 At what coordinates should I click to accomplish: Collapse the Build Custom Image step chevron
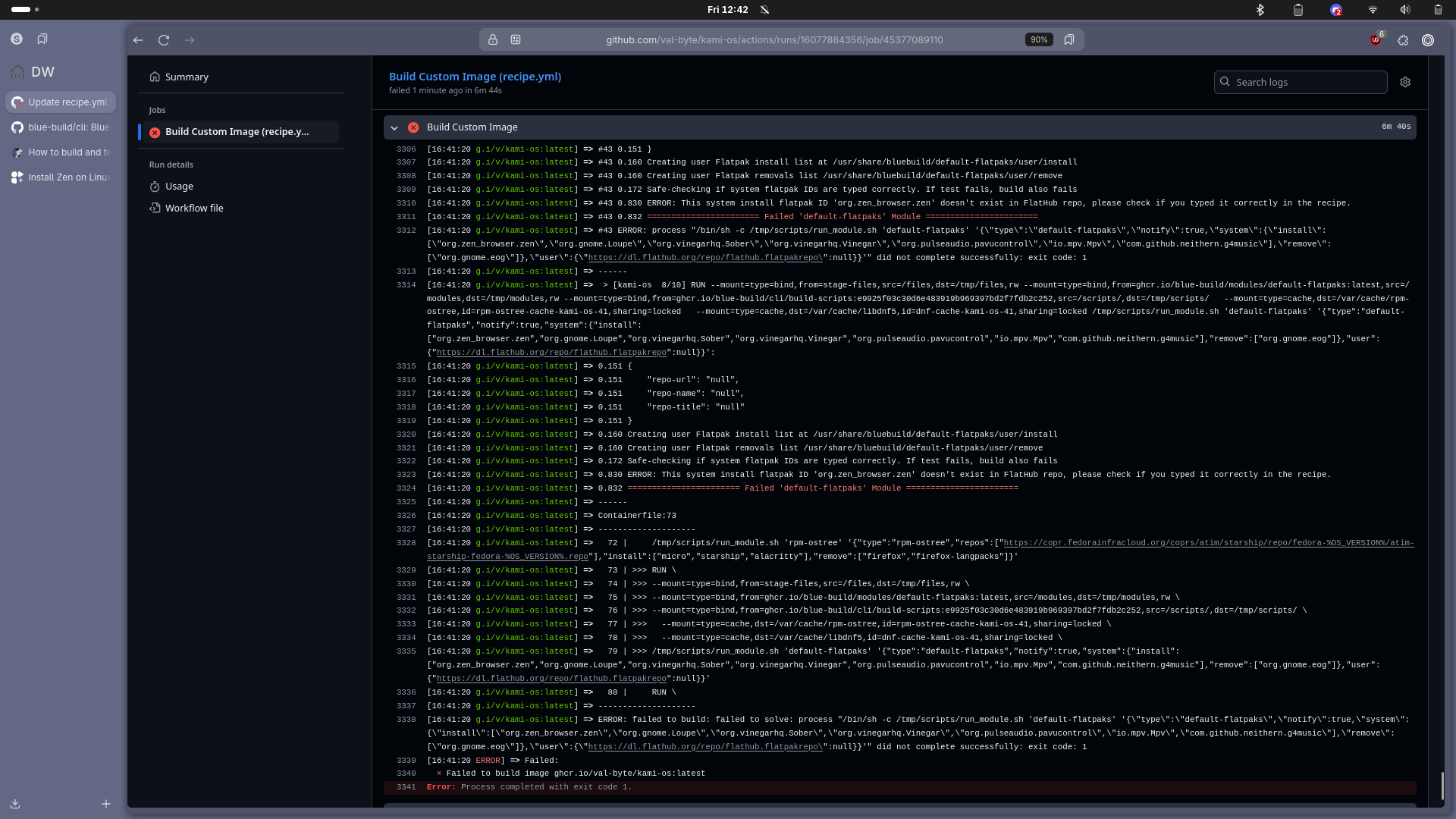(x=394, y=127)
